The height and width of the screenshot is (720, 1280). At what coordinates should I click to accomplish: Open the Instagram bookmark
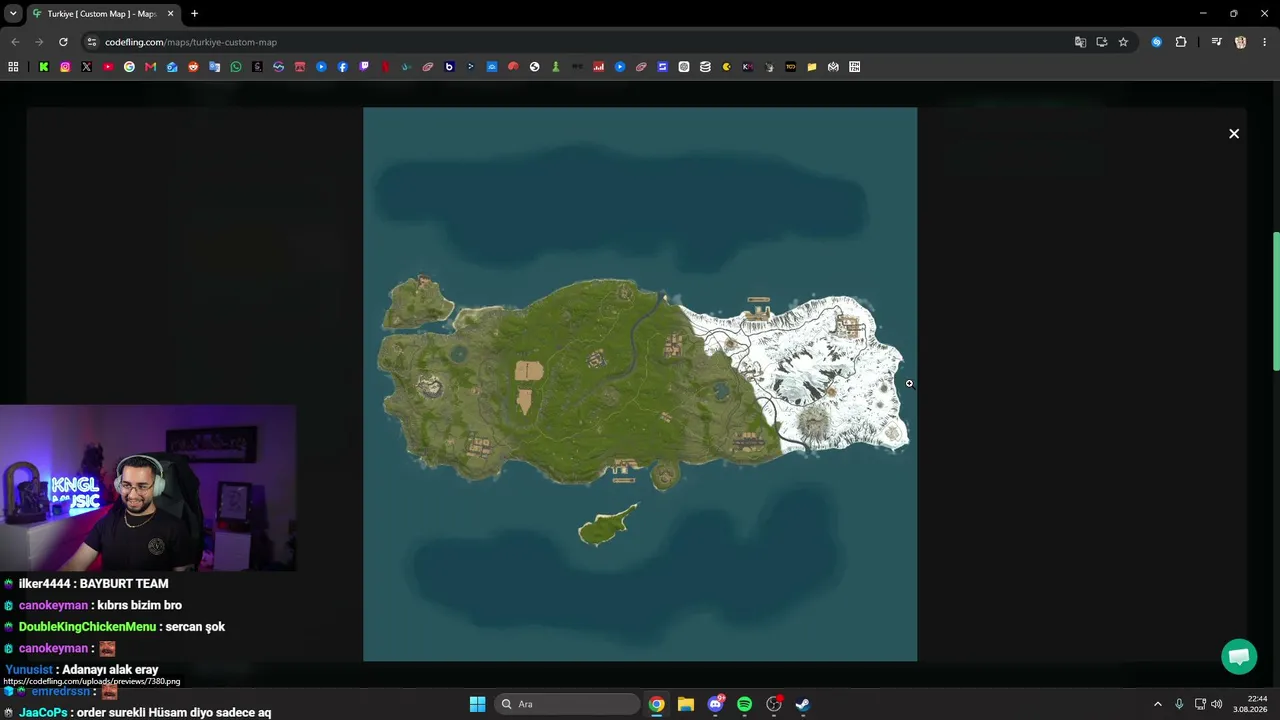point(65,67)
